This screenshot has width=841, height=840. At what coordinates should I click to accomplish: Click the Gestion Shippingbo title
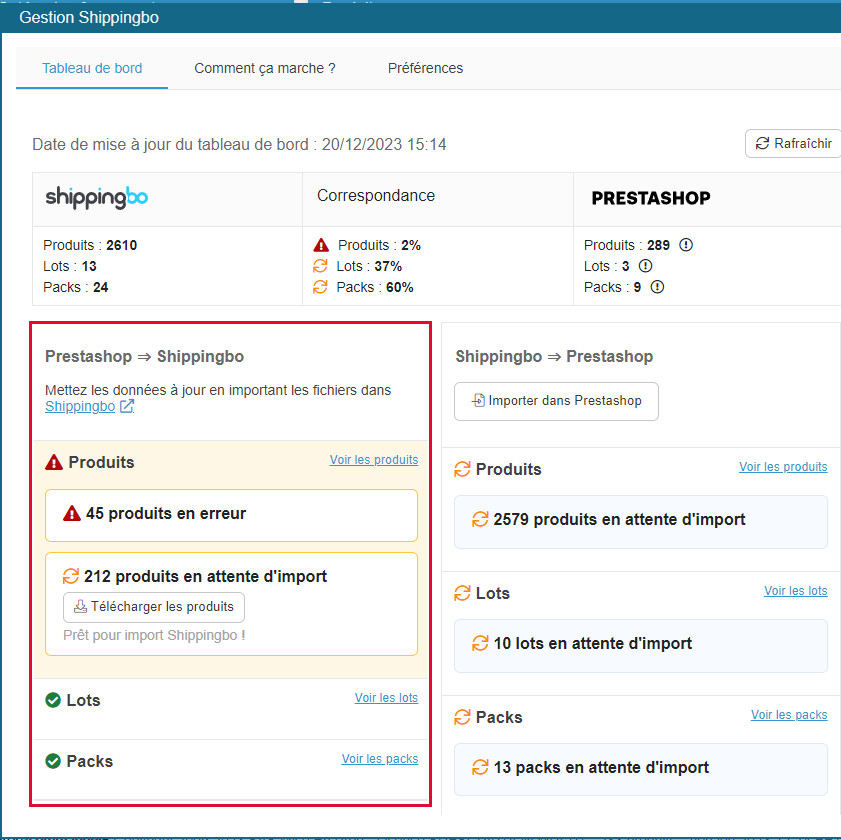tap(89, 17)
